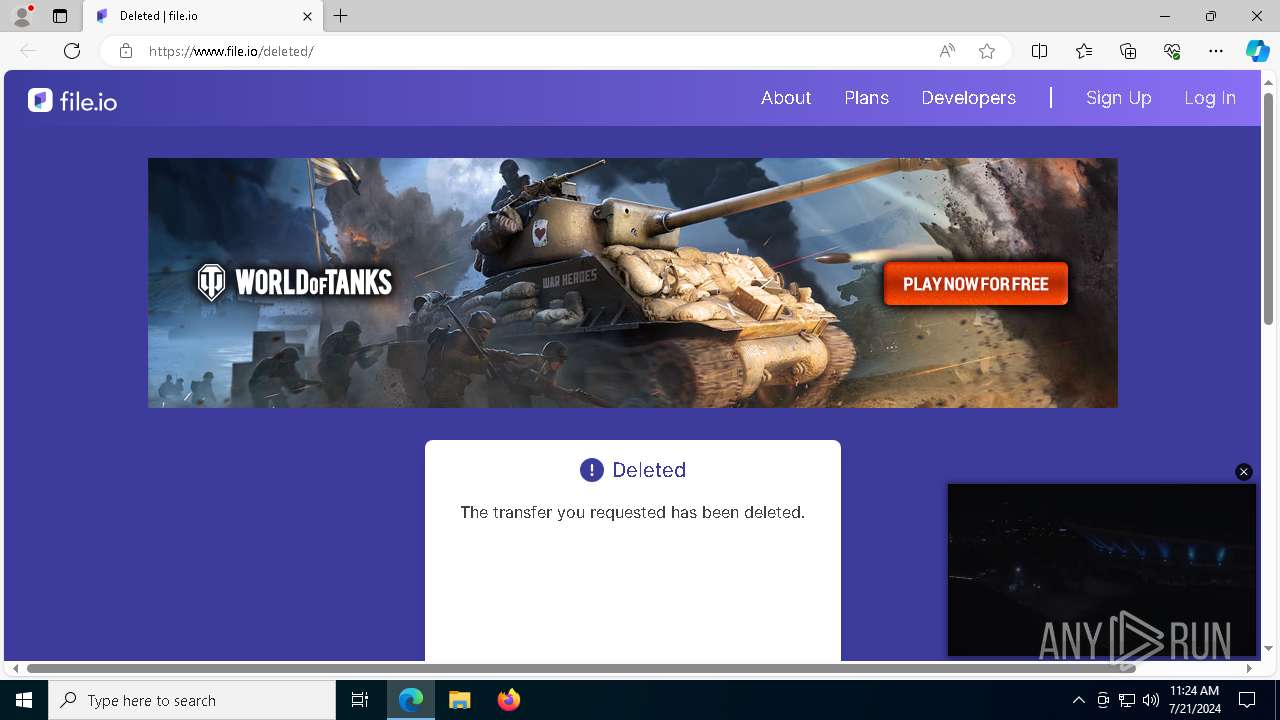Open volume control tray icon
1280x720 pixels.
tap(1151, 700)
